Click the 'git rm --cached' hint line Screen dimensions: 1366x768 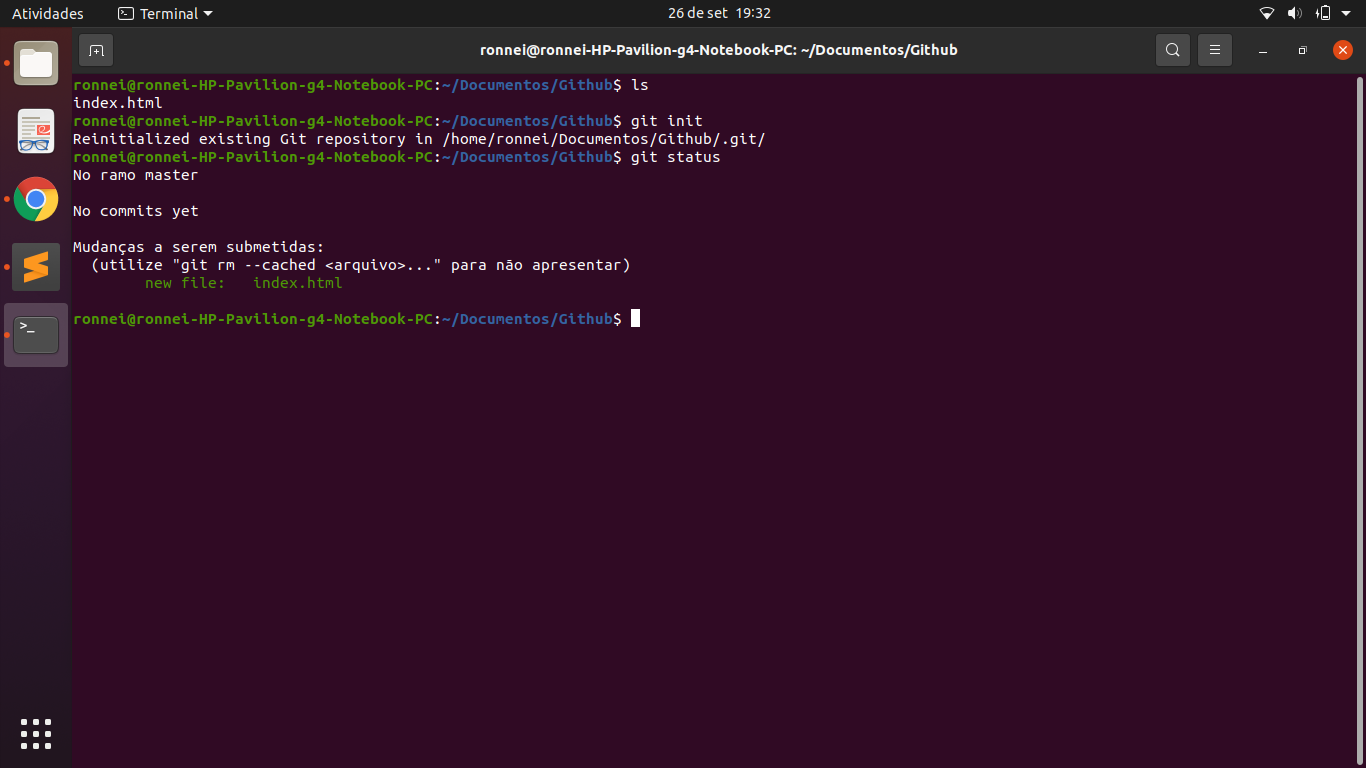pos(361,265)
